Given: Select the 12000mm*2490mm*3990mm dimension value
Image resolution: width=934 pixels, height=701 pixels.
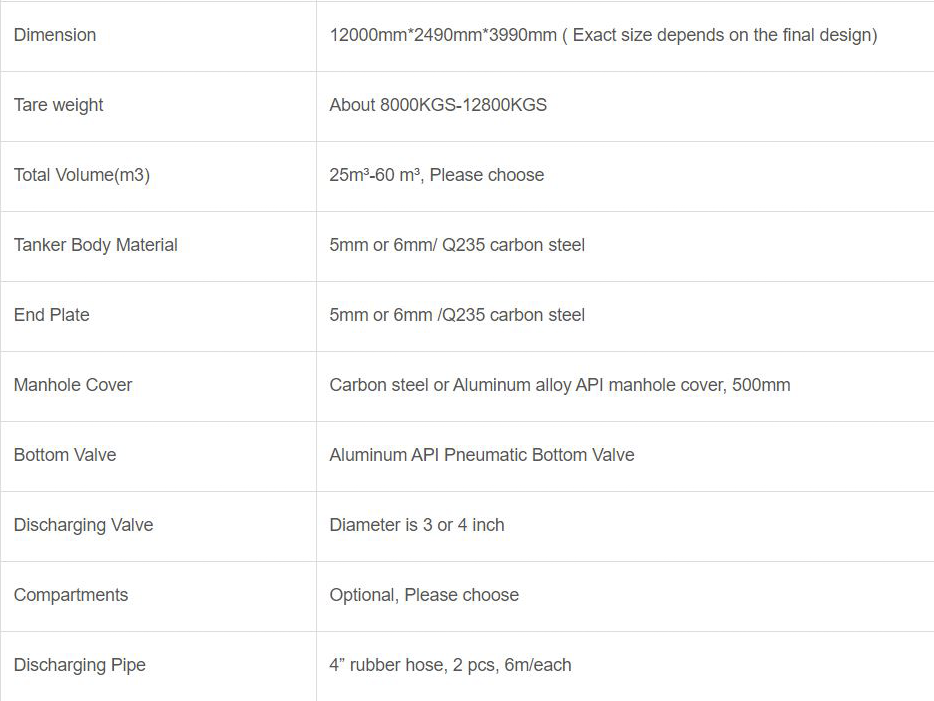Looking at the screenshot, I should tap(443, 35).
